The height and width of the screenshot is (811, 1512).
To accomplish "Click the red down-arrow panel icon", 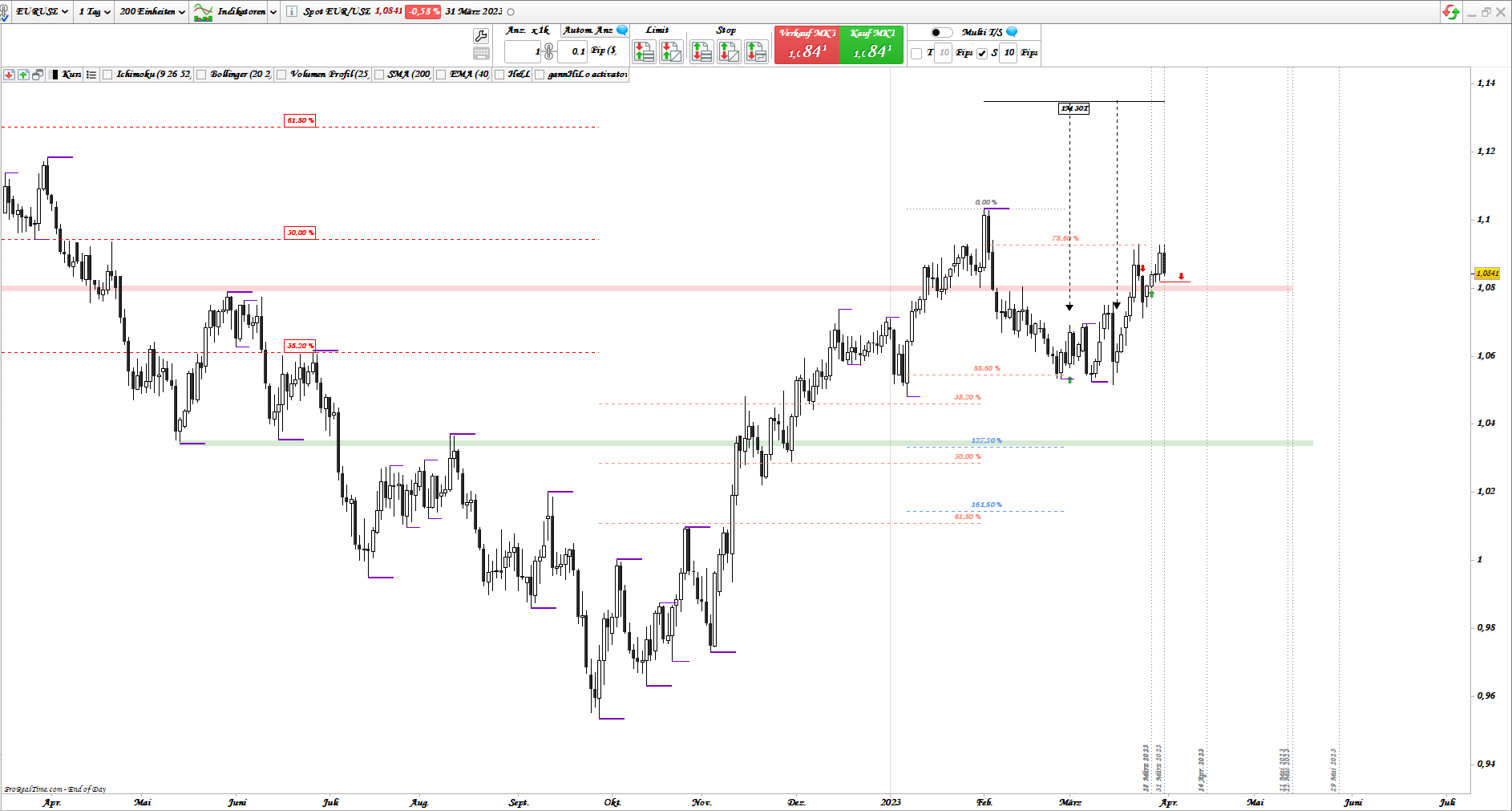I will point(9,75).
